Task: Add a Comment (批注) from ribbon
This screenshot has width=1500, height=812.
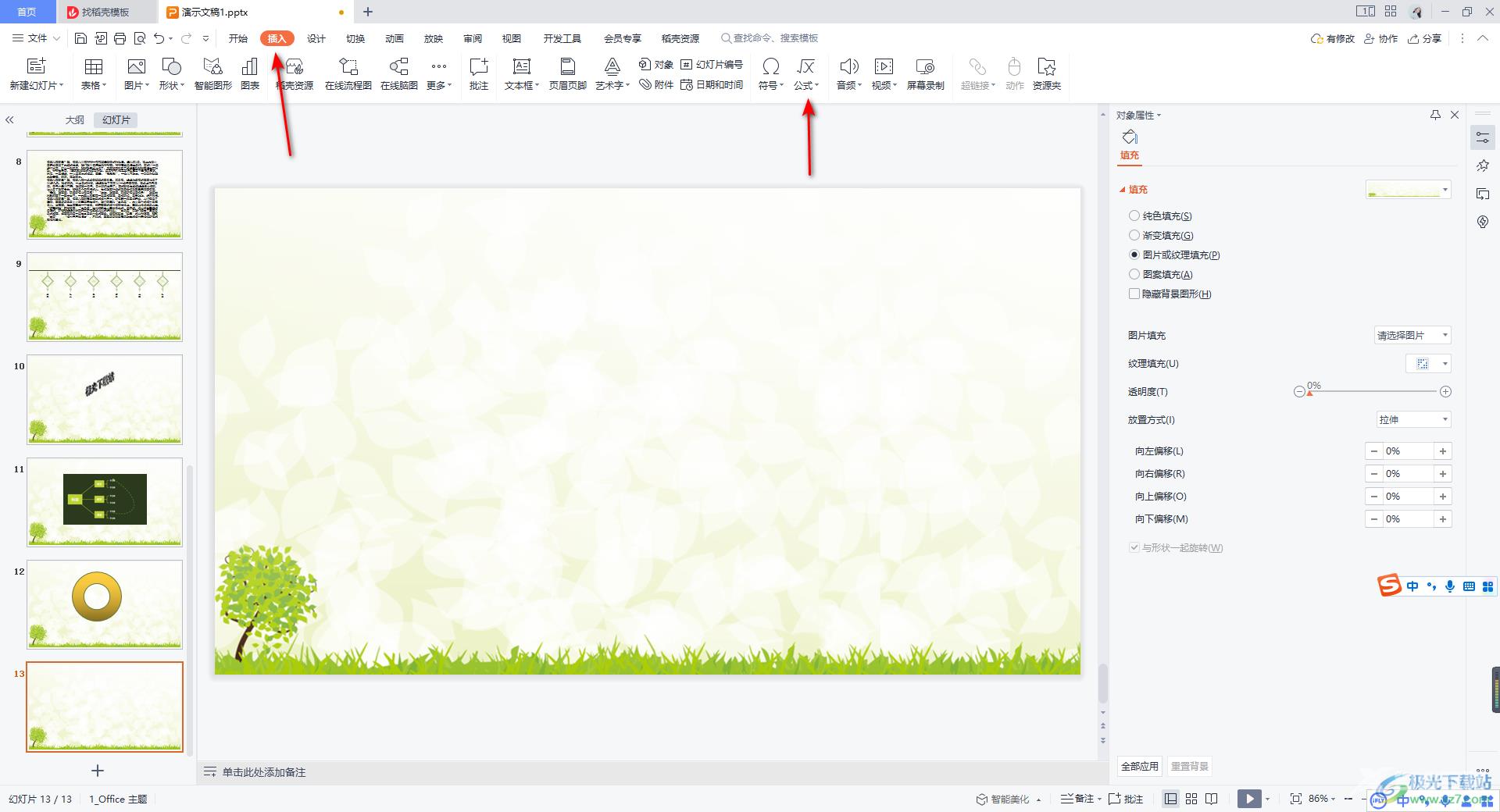Action: coord(479,74)
